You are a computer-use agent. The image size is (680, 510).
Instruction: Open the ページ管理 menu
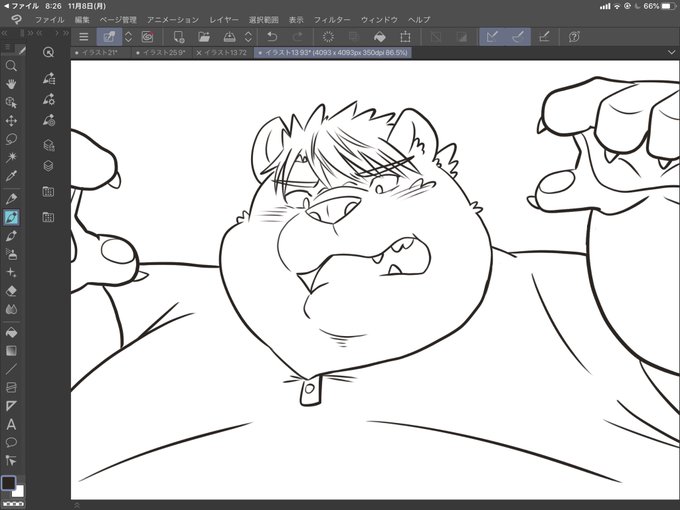118,20
